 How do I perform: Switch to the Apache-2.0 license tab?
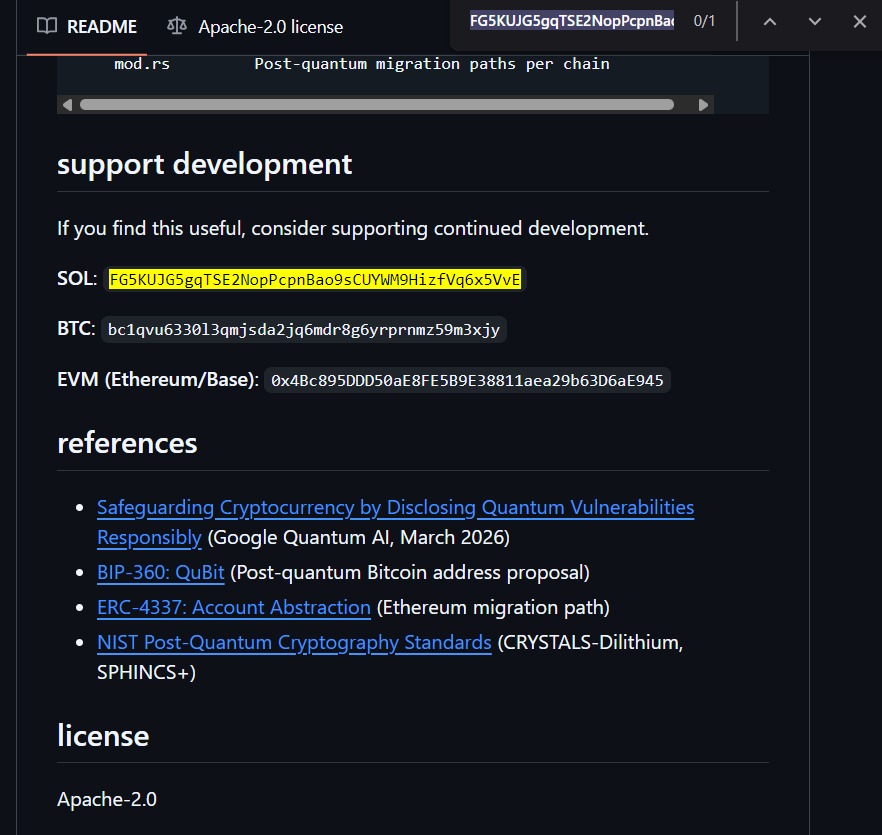pos(255,26)
